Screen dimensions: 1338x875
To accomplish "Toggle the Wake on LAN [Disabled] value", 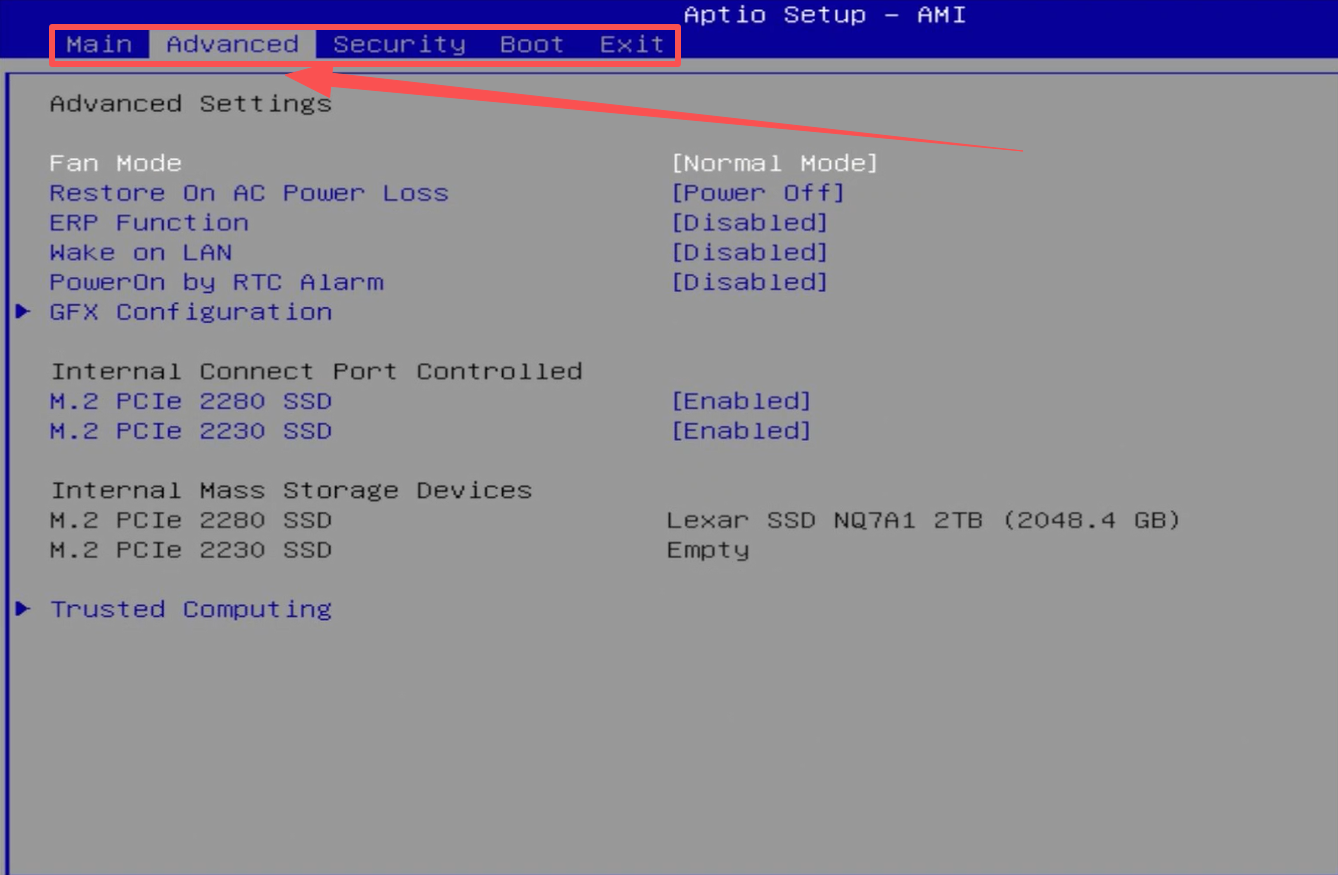I will pos(749,253).
